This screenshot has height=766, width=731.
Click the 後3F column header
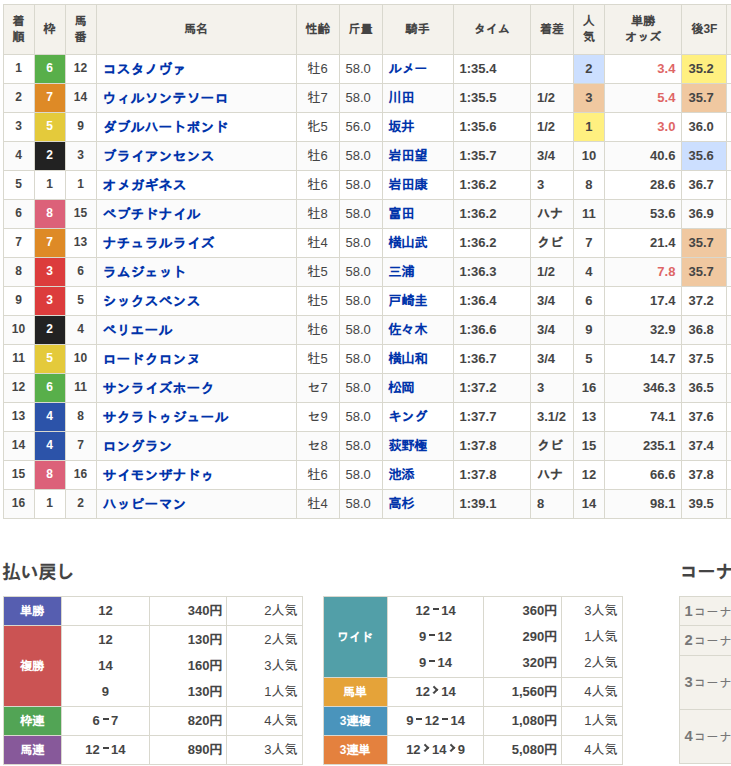click(x=701, y=30)
